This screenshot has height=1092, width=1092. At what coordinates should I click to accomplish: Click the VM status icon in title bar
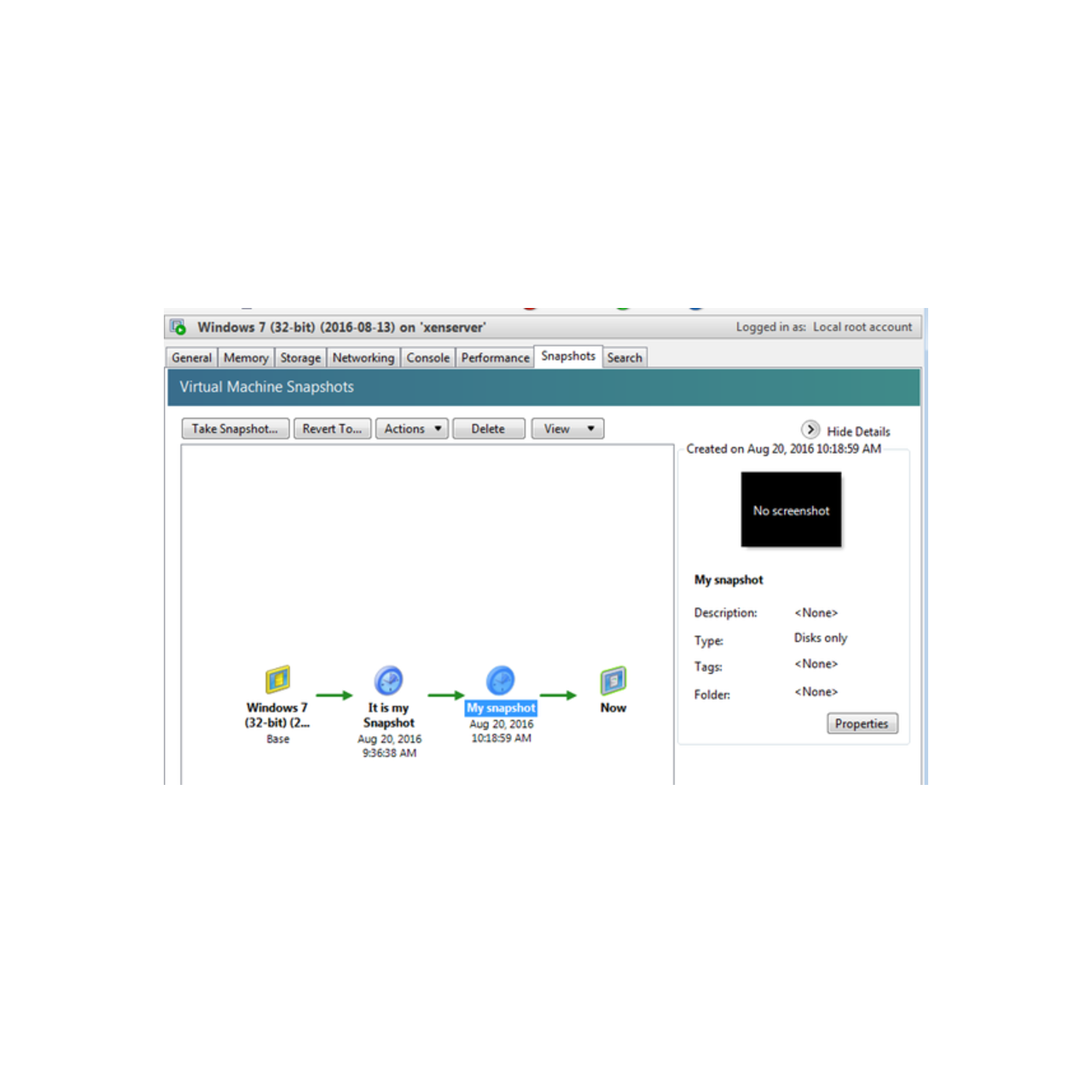click(178, 328)
